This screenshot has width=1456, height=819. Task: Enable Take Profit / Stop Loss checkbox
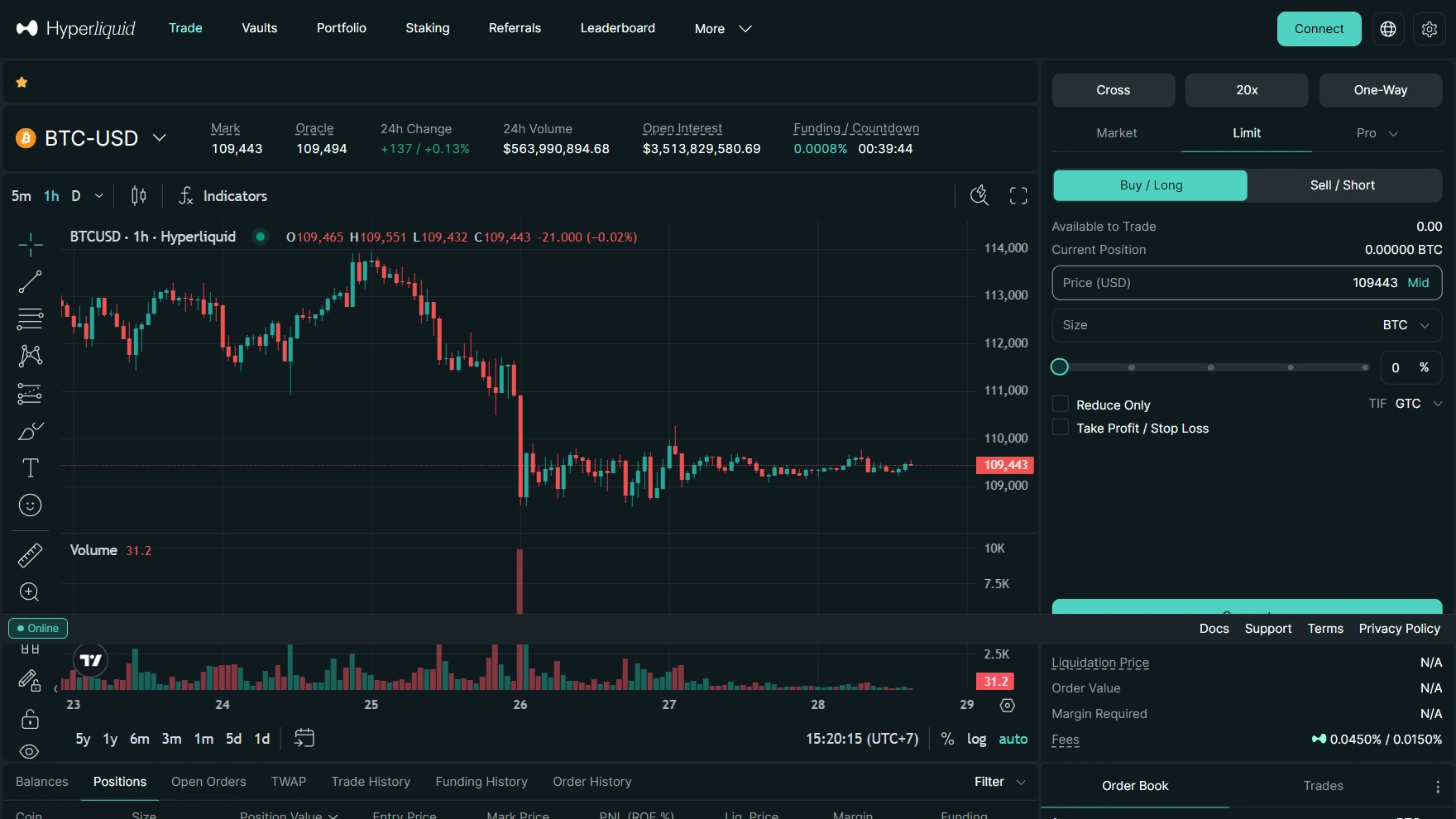(x=1060, y=427)
